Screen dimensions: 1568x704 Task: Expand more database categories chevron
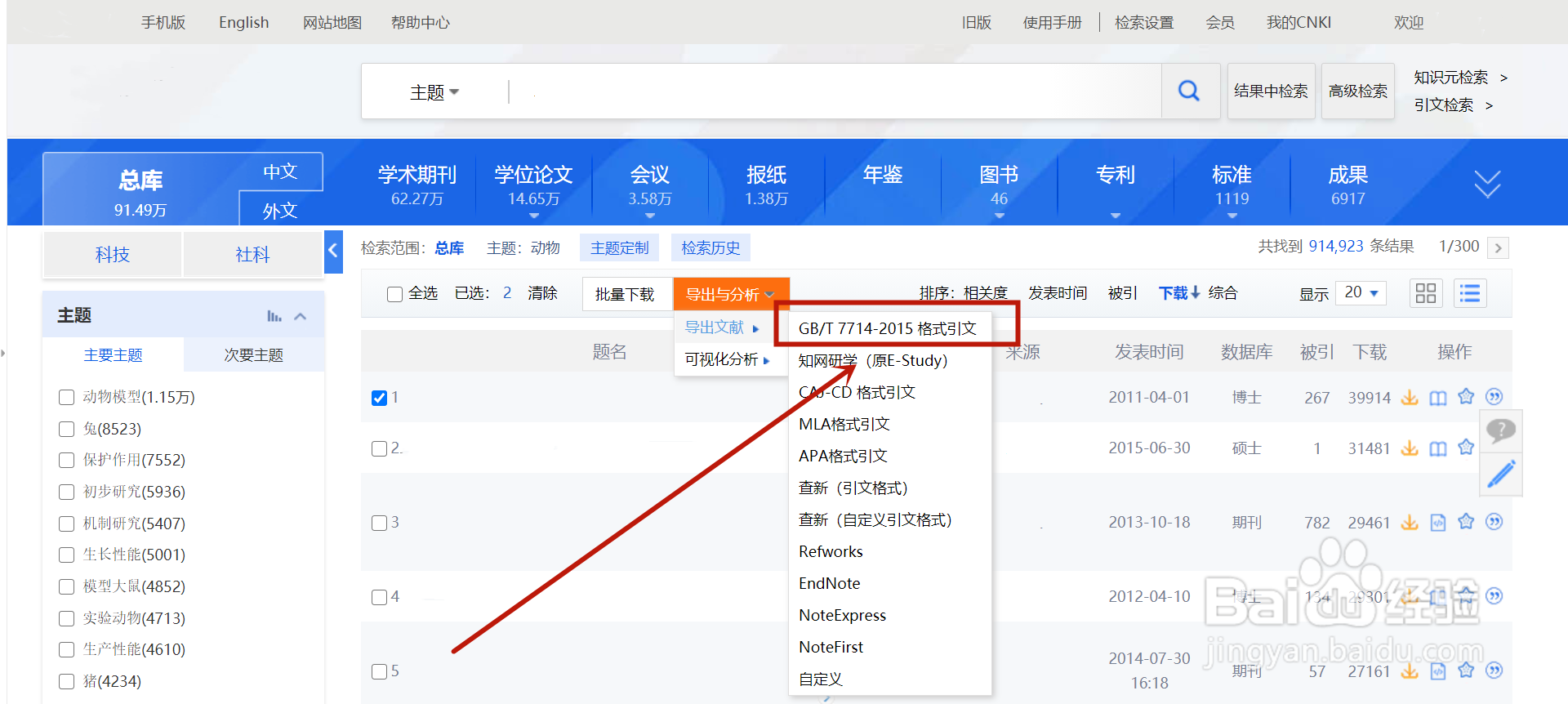coord(1487,184)
